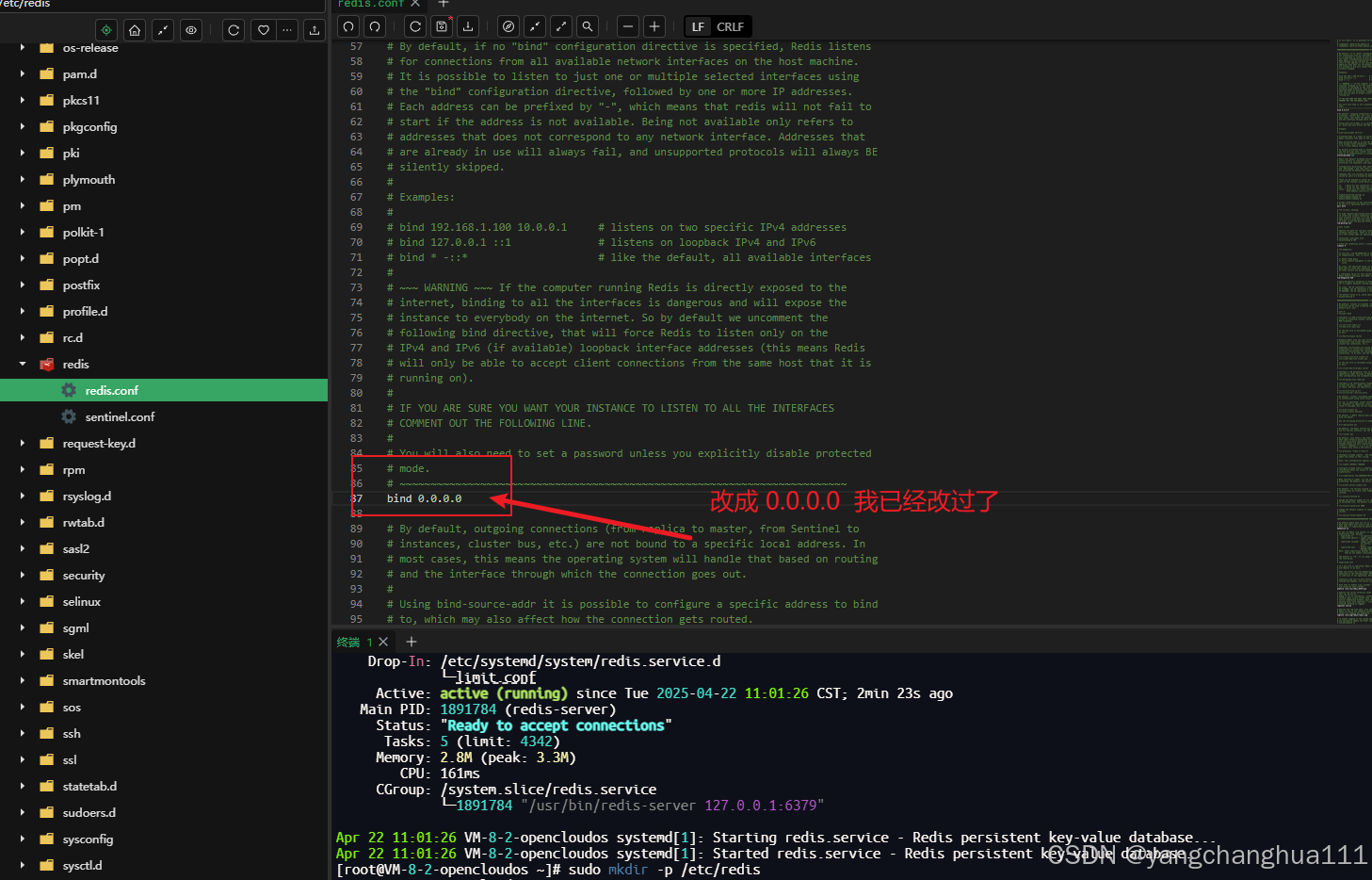Open the home directory icon
1372x880 pixels.
pos(134,30)
